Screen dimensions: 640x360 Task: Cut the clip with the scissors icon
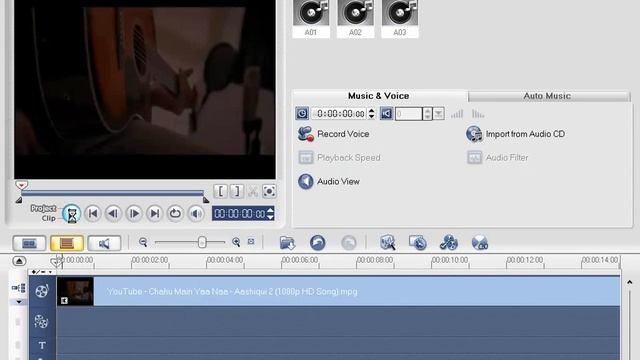253,191
